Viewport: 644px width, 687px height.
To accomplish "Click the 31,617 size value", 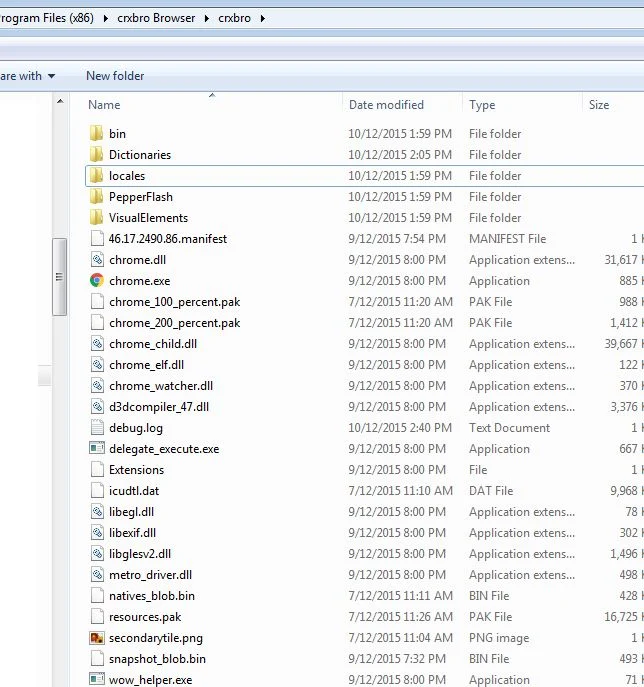I will click(x=621, y=260).
